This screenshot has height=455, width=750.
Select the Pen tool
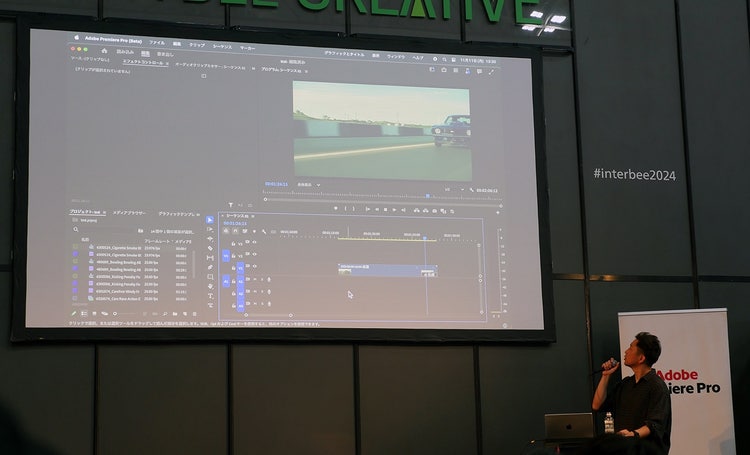(x=210, y=267)
